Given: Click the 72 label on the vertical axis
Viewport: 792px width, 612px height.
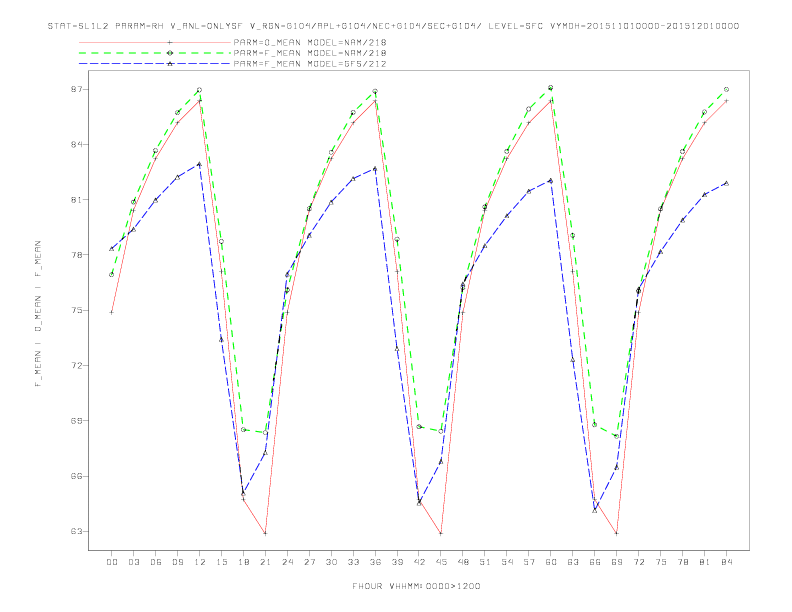Looking at the screenshot, I should pos(77,366).
